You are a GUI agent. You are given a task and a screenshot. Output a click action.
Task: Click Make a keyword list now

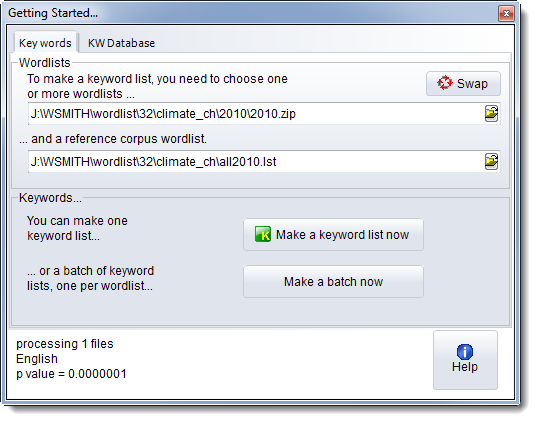(333, 235)
